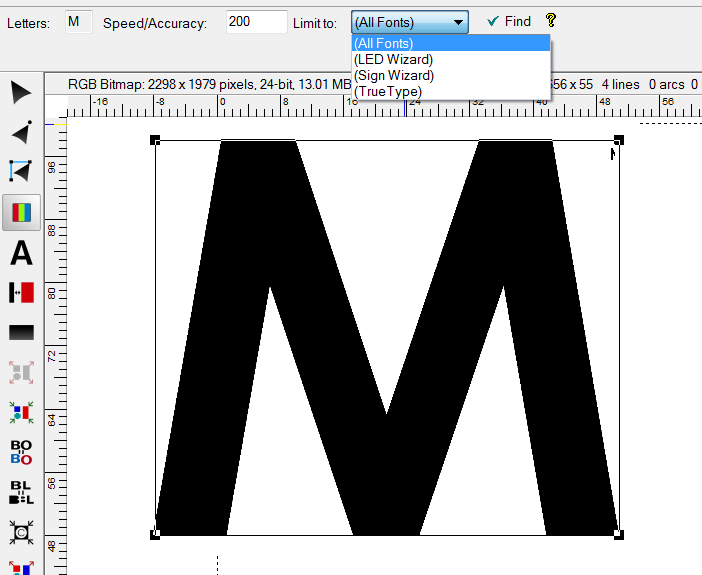Click the yellow help question mark icon

pyautogui.click(x=550, y=21)
